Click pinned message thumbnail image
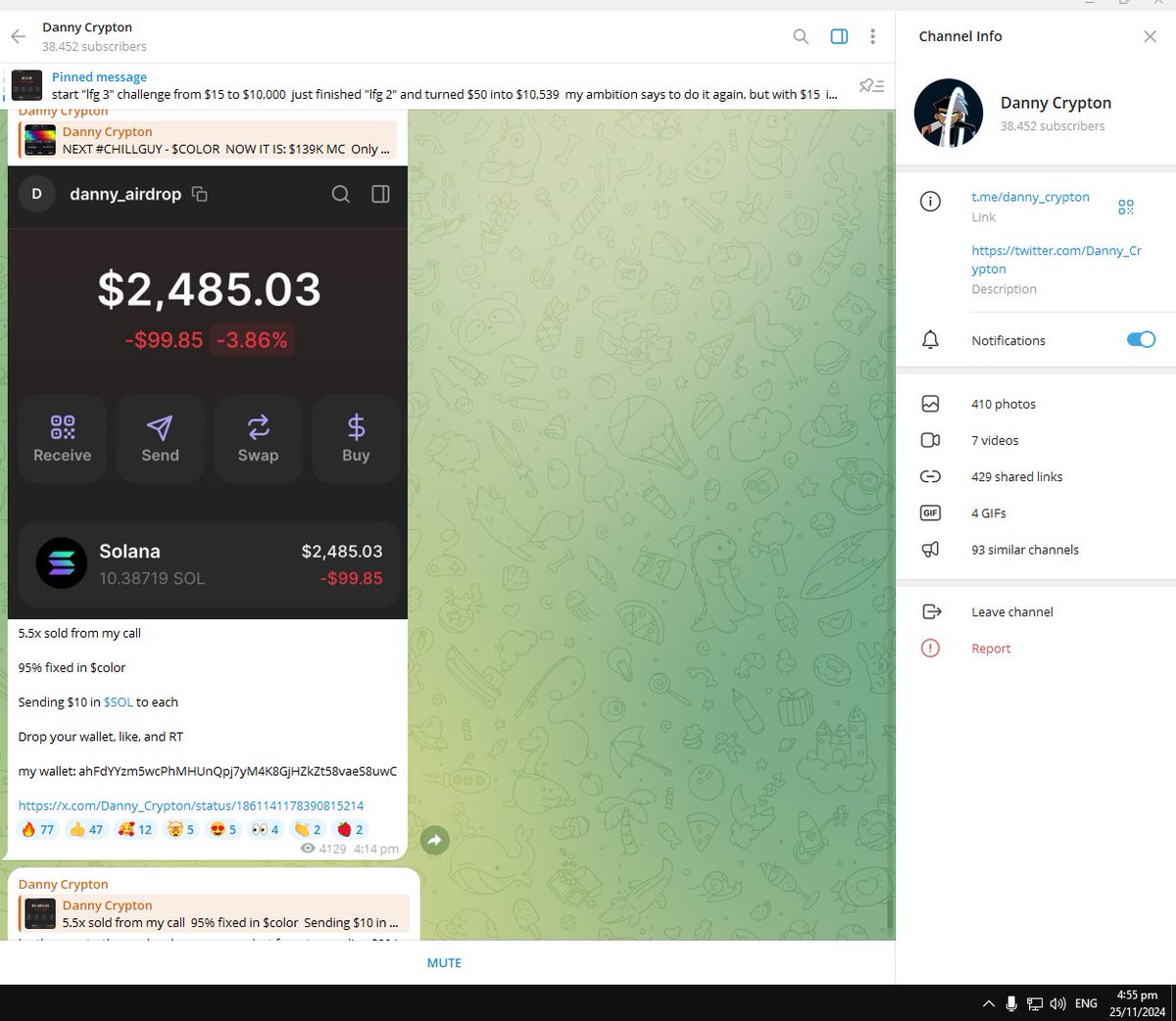Image resolution: width=1176 pixels, height=1021 pixels. pos(26,85)
